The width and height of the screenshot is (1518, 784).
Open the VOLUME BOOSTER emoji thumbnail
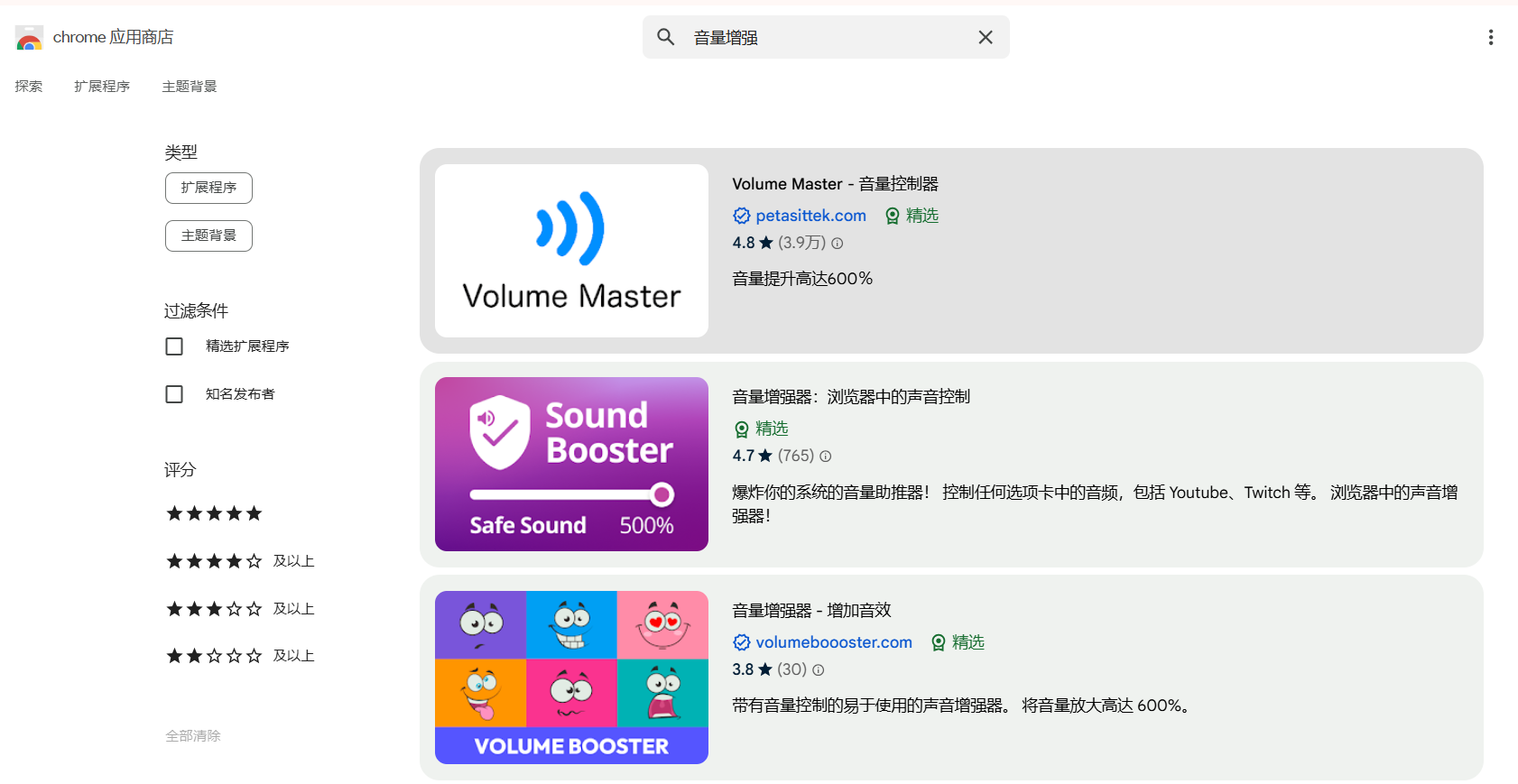click(x=571, y=678)
